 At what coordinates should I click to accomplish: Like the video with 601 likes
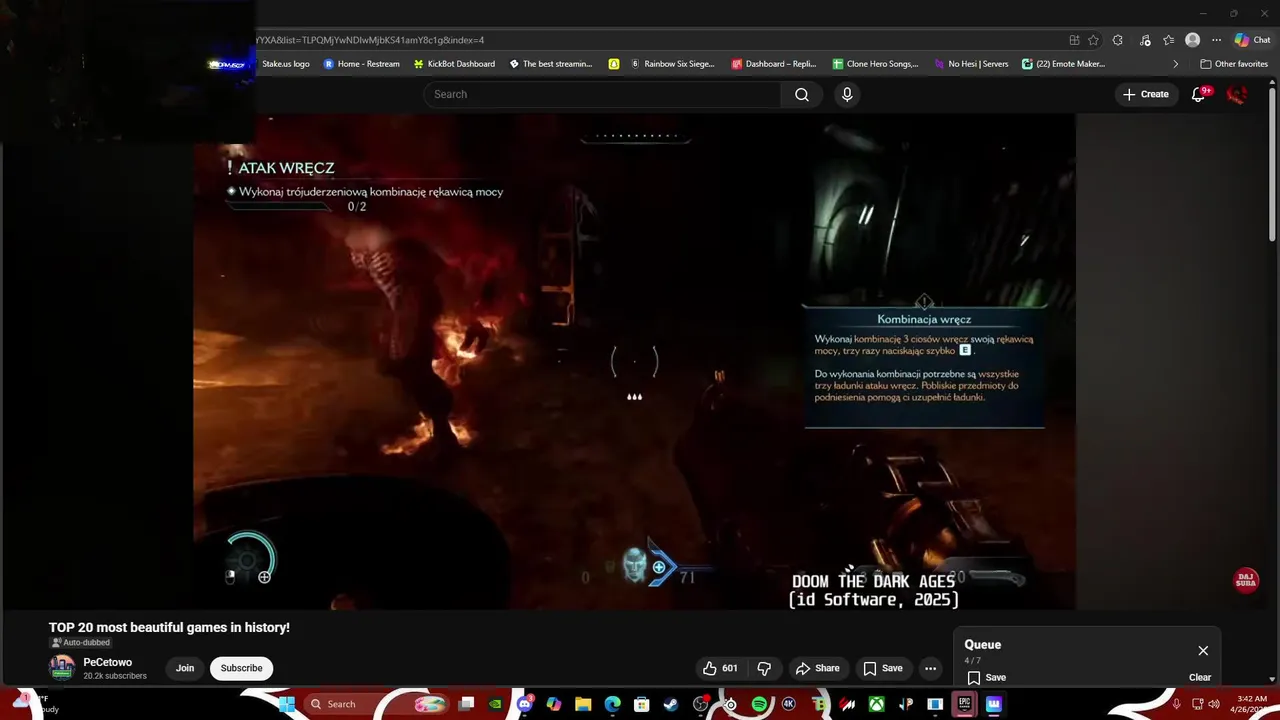point(720,668)
